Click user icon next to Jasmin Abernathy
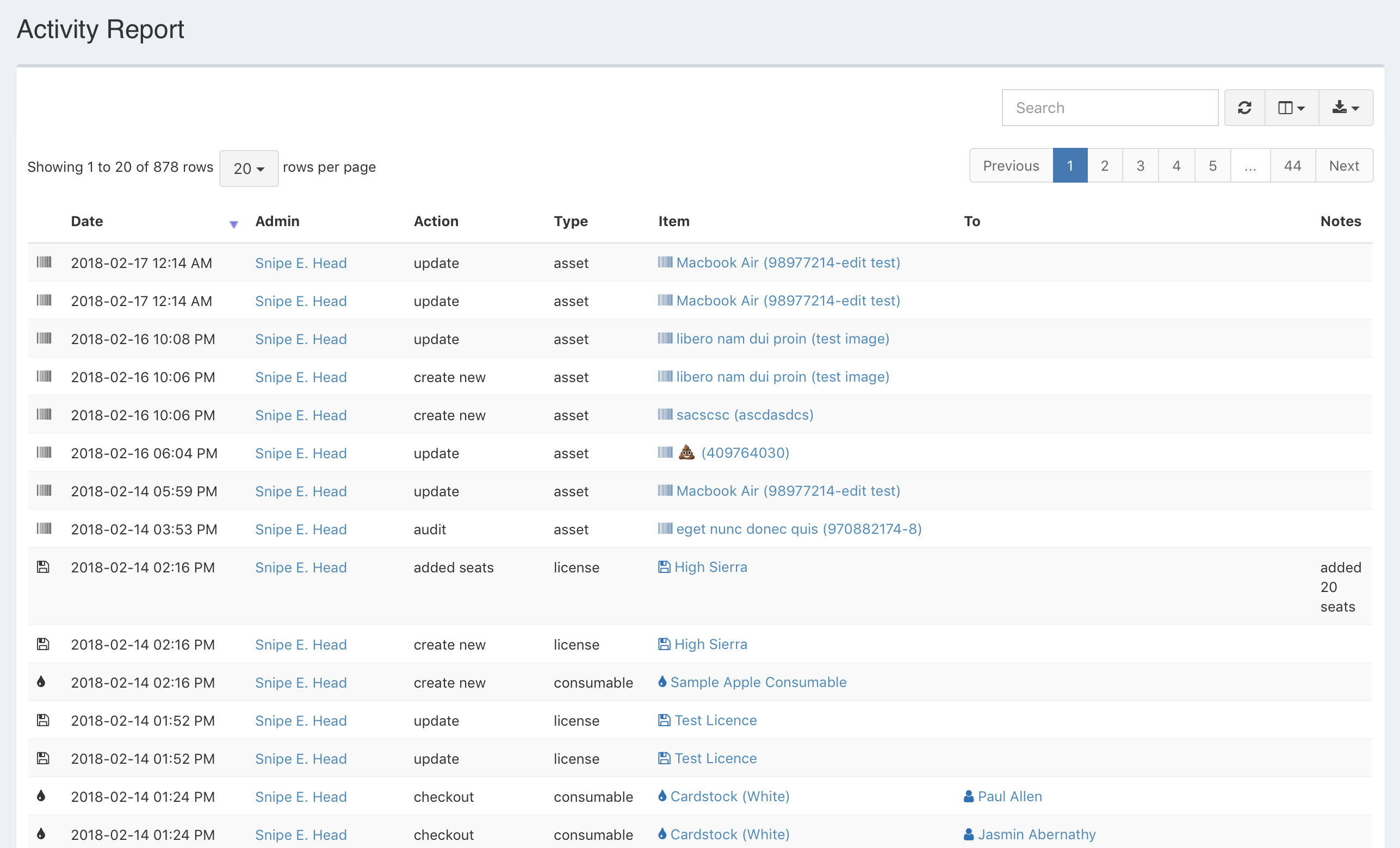 pyautogui.click(x=969, y=834)
